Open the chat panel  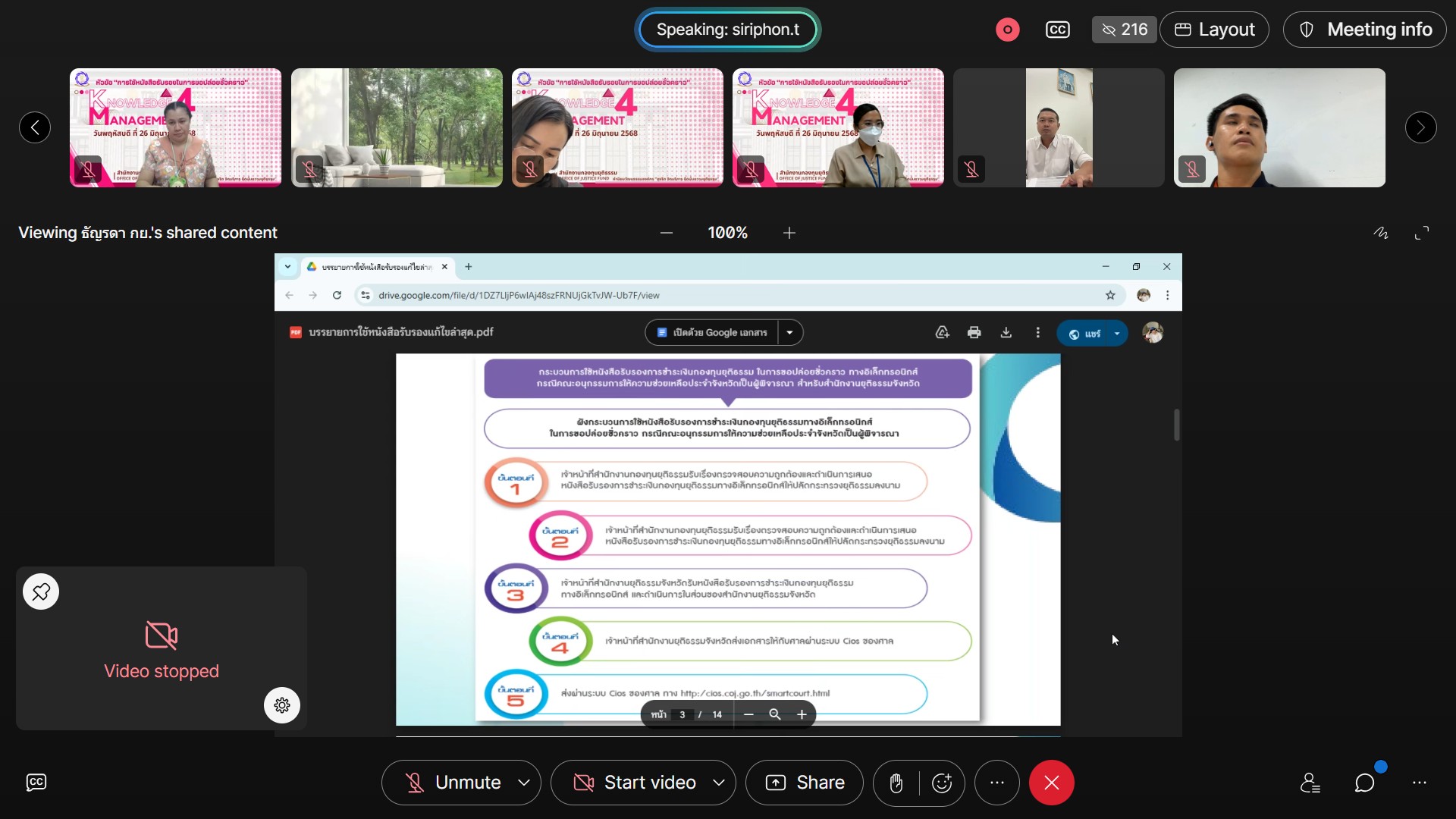tap(1364, 783)
